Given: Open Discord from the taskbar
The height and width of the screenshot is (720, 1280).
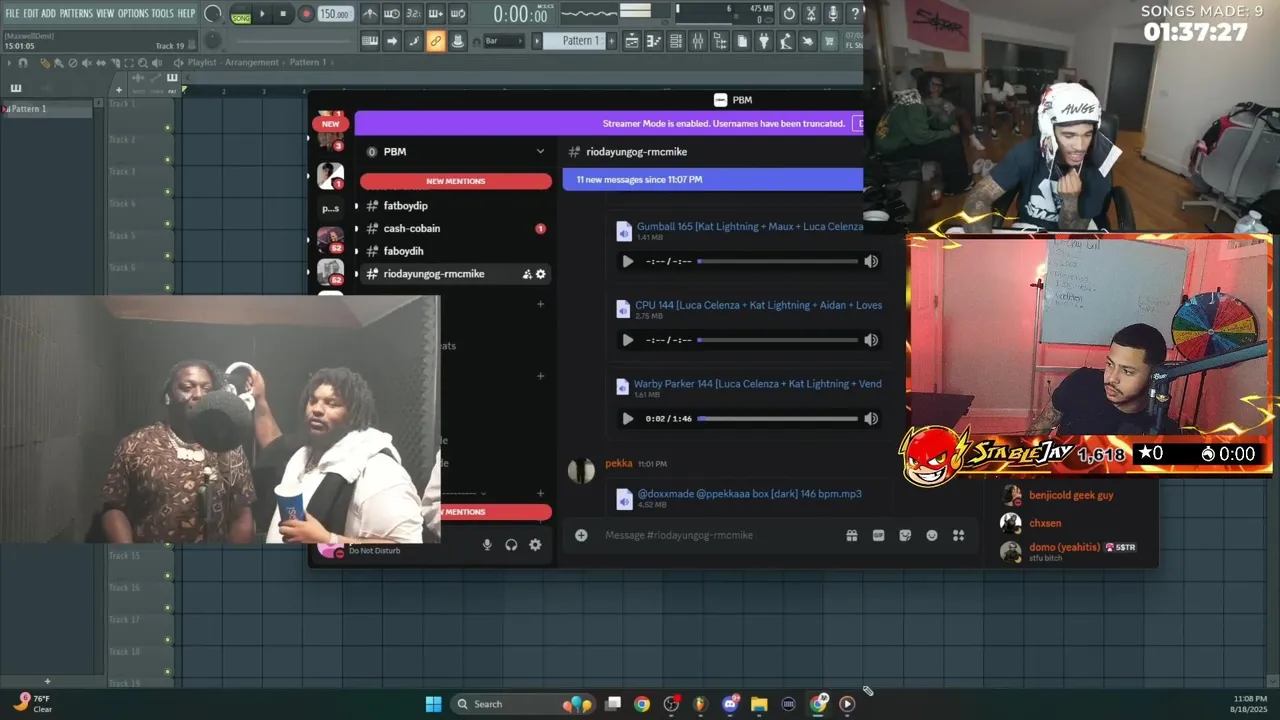Looking at the screenshot, I should pyautogui.click(x=730, y=704).
